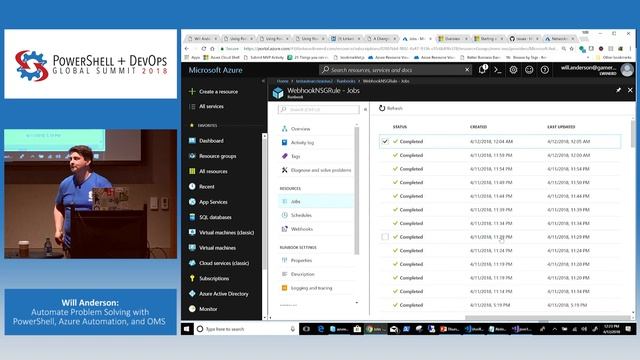
Task: Click the Schedules clock icon
Action: point(284,215)
